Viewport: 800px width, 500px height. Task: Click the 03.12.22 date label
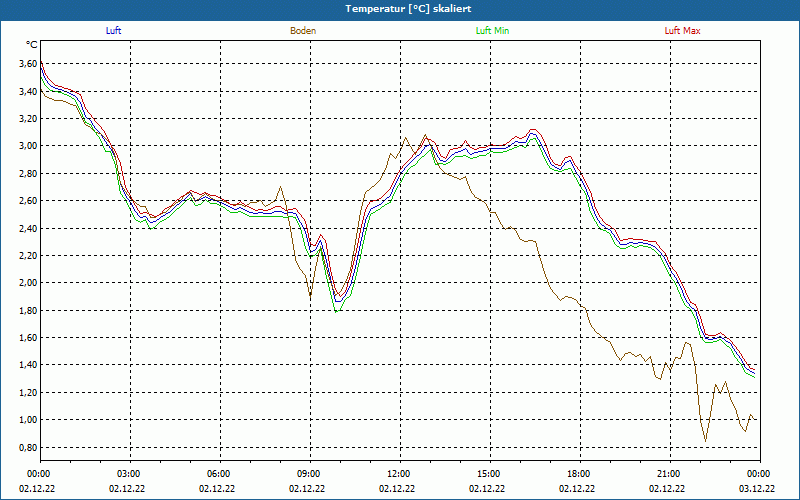click(757, 488)
